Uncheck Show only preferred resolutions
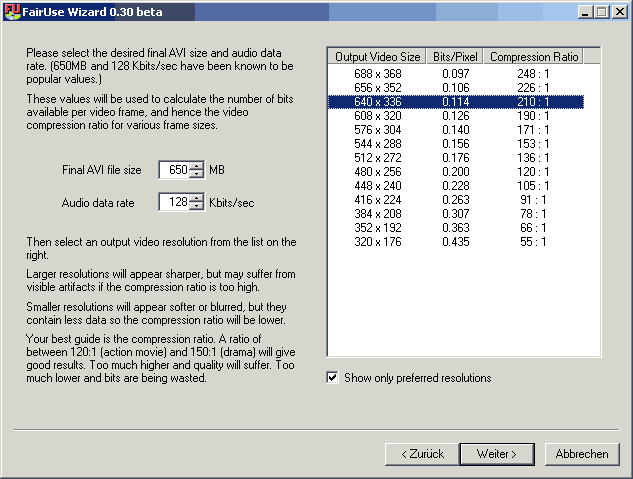This screenshot has width=633, height=479. [332, 378]
